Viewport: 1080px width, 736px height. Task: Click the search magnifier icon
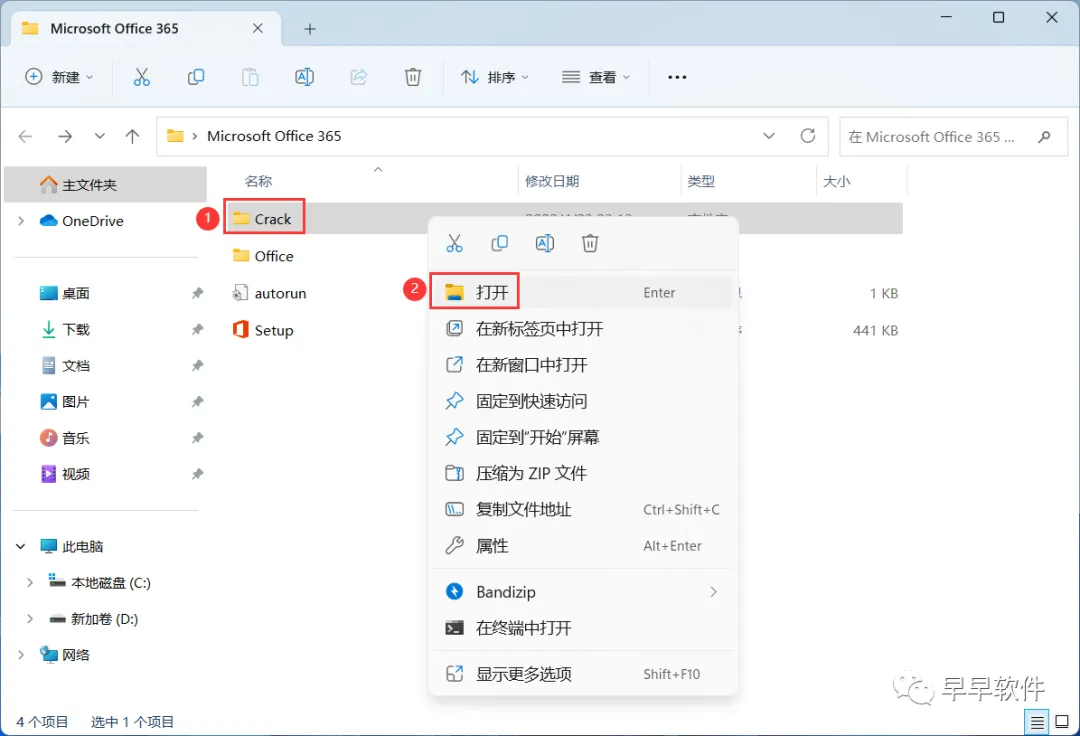point(1044,136)
